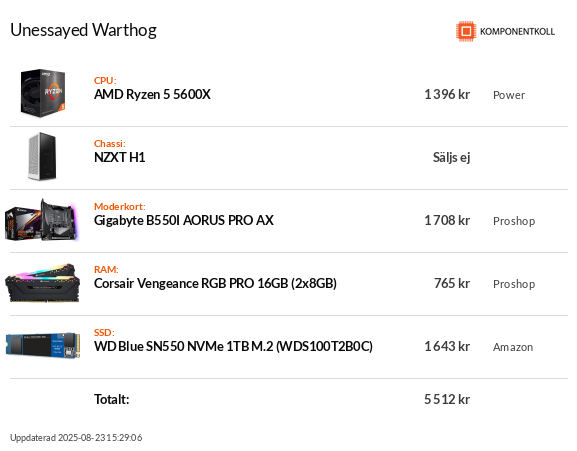Open the AMD Ryzen 5 5600X link
This screenshot has width=577, height=451.
pos(152,95)
